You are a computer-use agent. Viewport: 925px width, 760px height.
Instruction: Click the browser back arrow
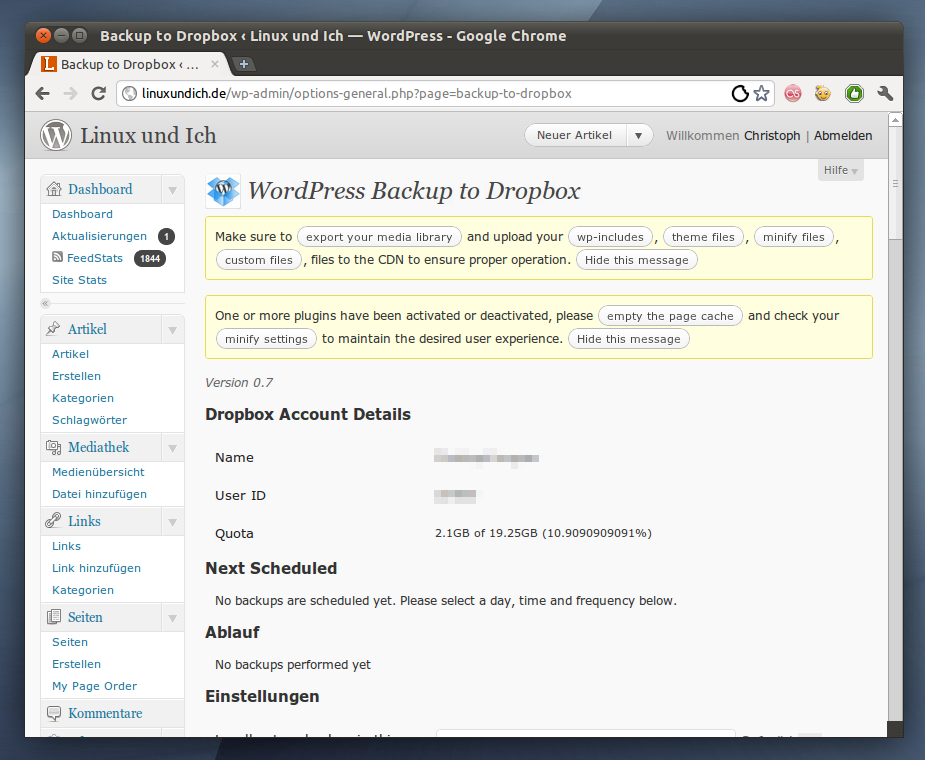coord(42,94)
